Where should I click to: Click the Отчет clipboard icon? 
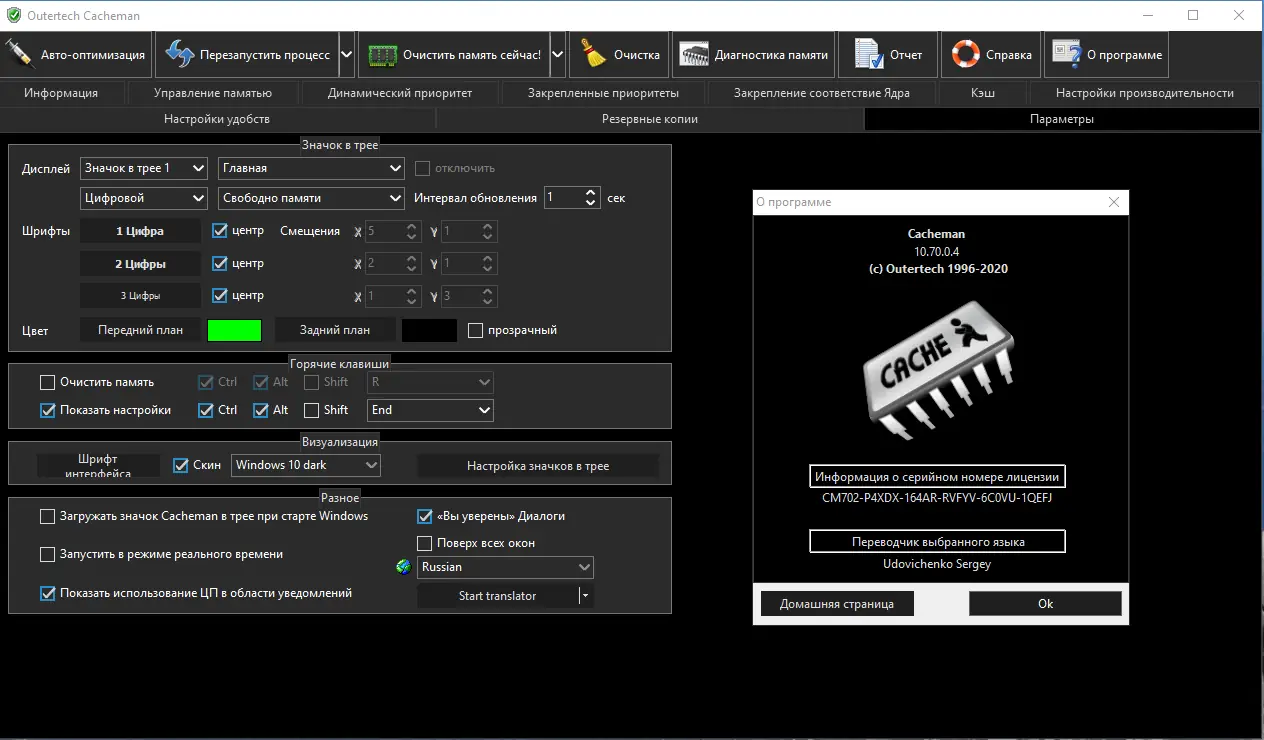click(868, 54)
